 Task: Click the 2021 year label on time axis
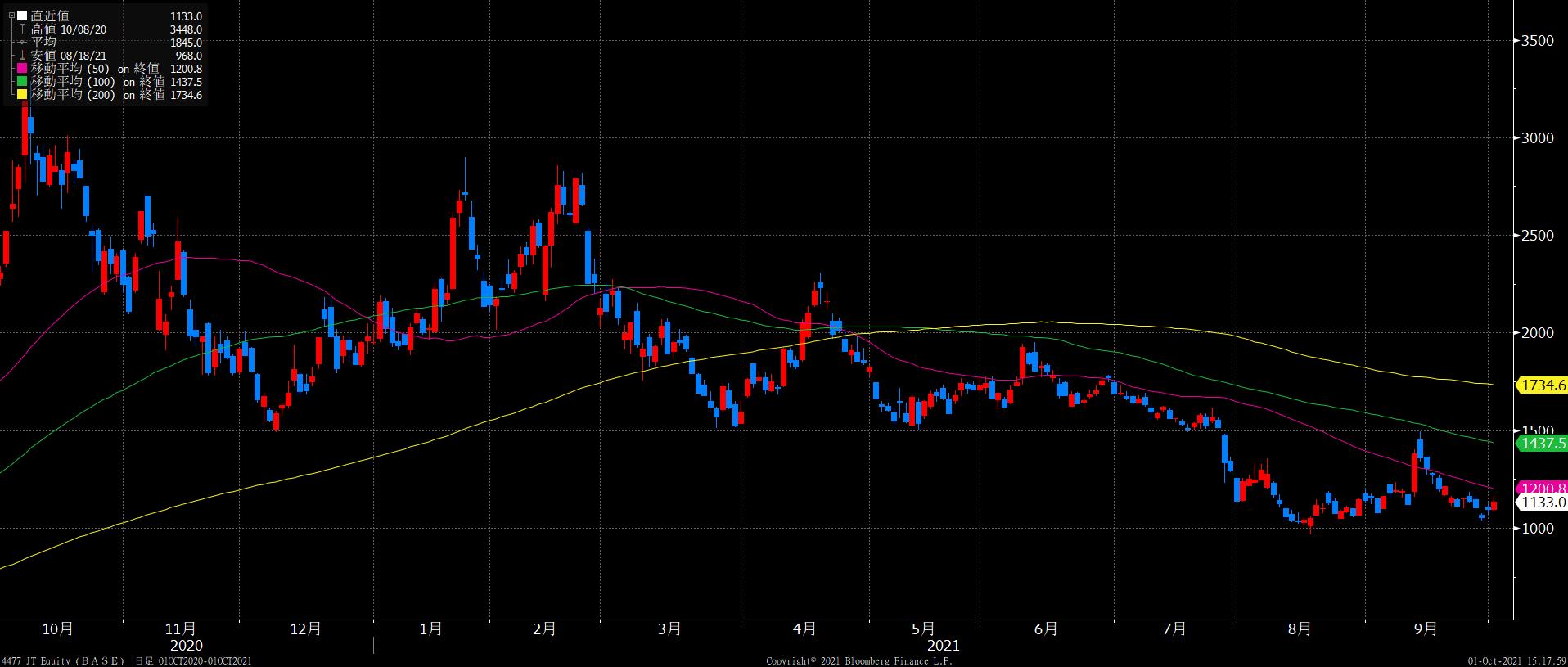click(x=943, y=646)
